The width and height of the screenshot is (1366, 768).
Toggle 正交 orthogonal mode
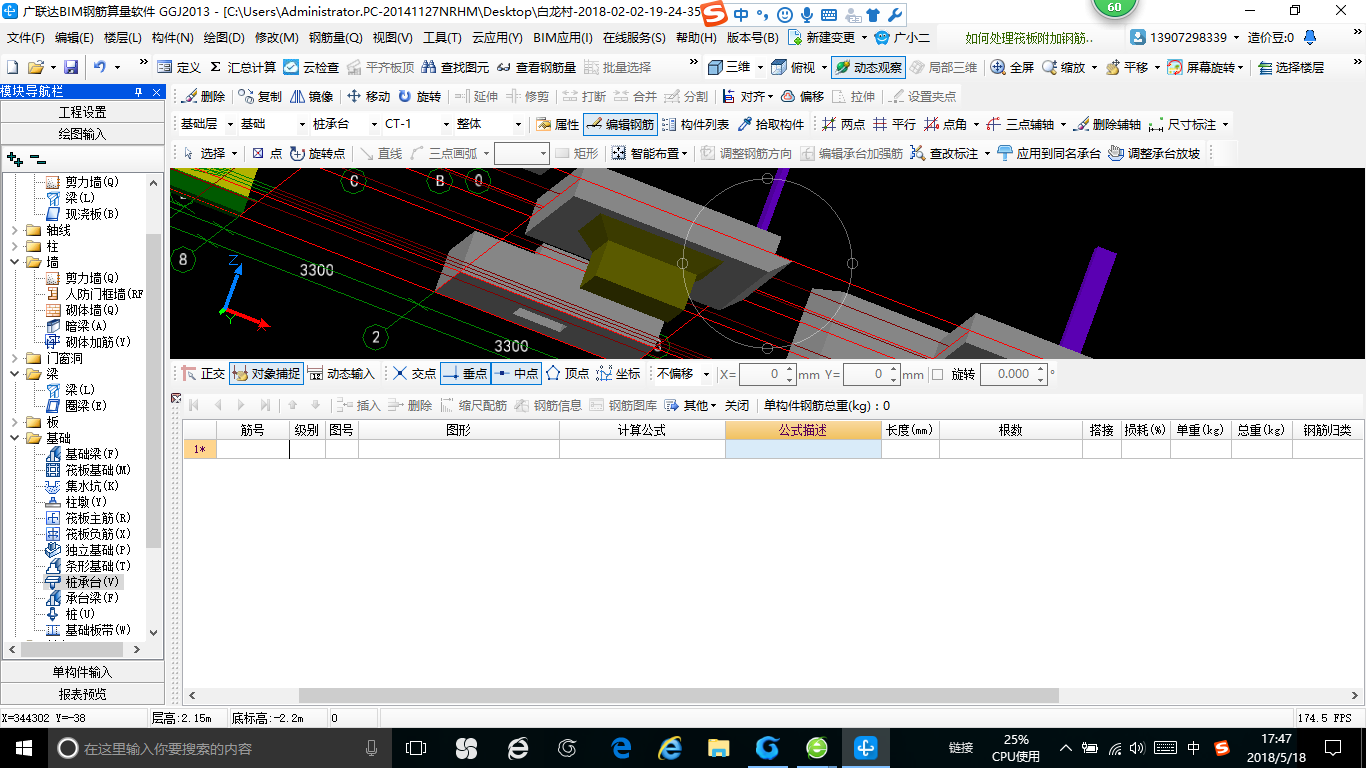click(x=203, y=373)
